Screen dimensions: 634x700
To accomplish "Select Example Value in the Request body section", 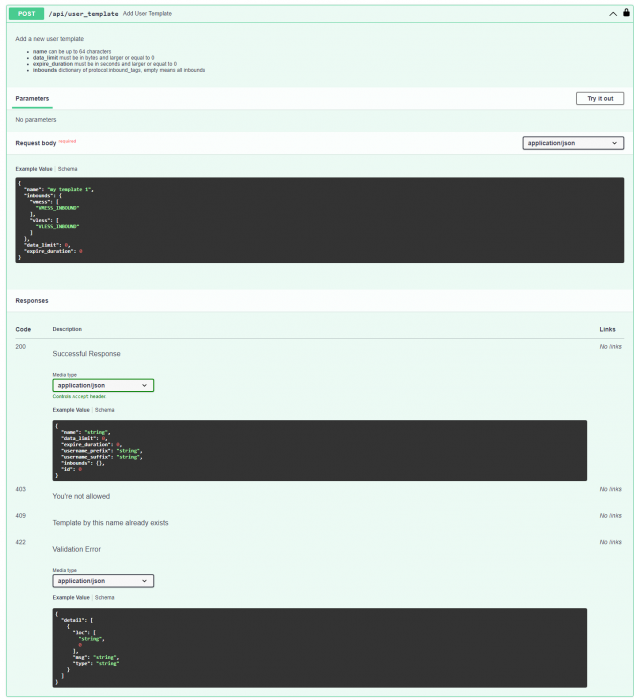I will click(x=33, y=169).
